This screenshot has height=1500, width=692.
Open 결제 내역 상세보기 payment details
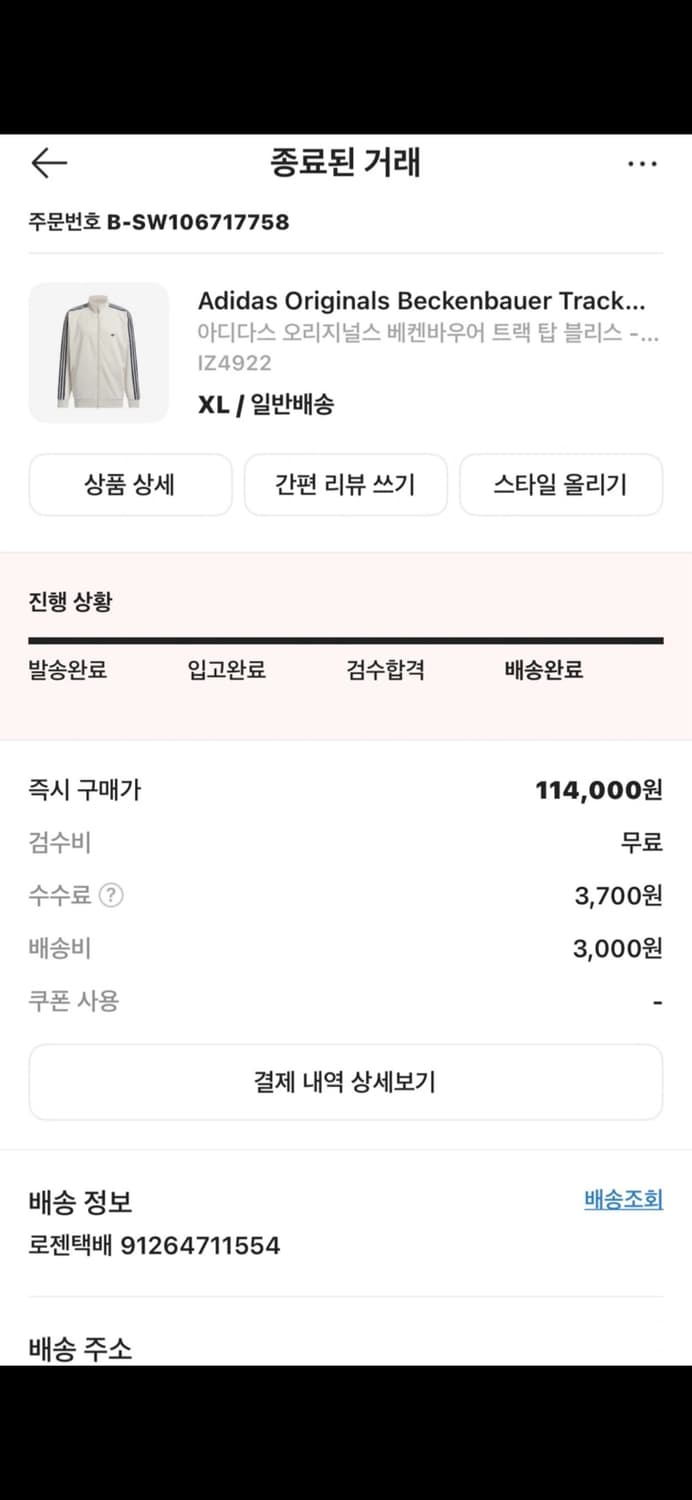click(x=345, y=1082)
